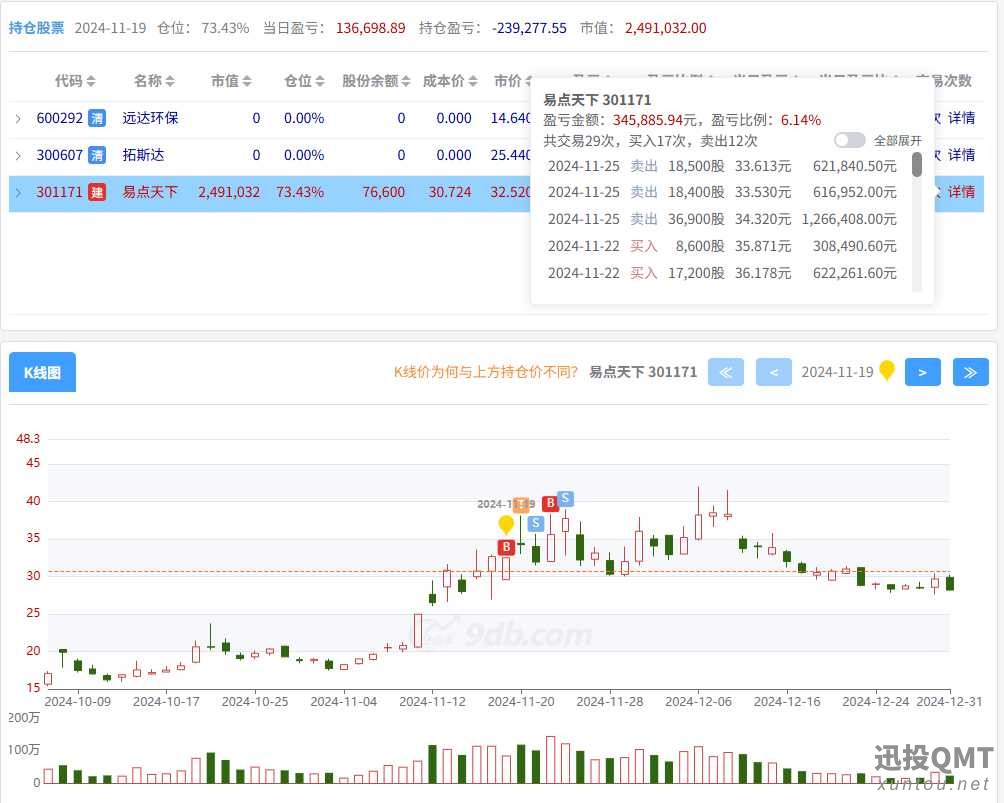Click the red B marker at 2024-11-19
This screenshot has width=1004, height=803.
click(506, 547)
